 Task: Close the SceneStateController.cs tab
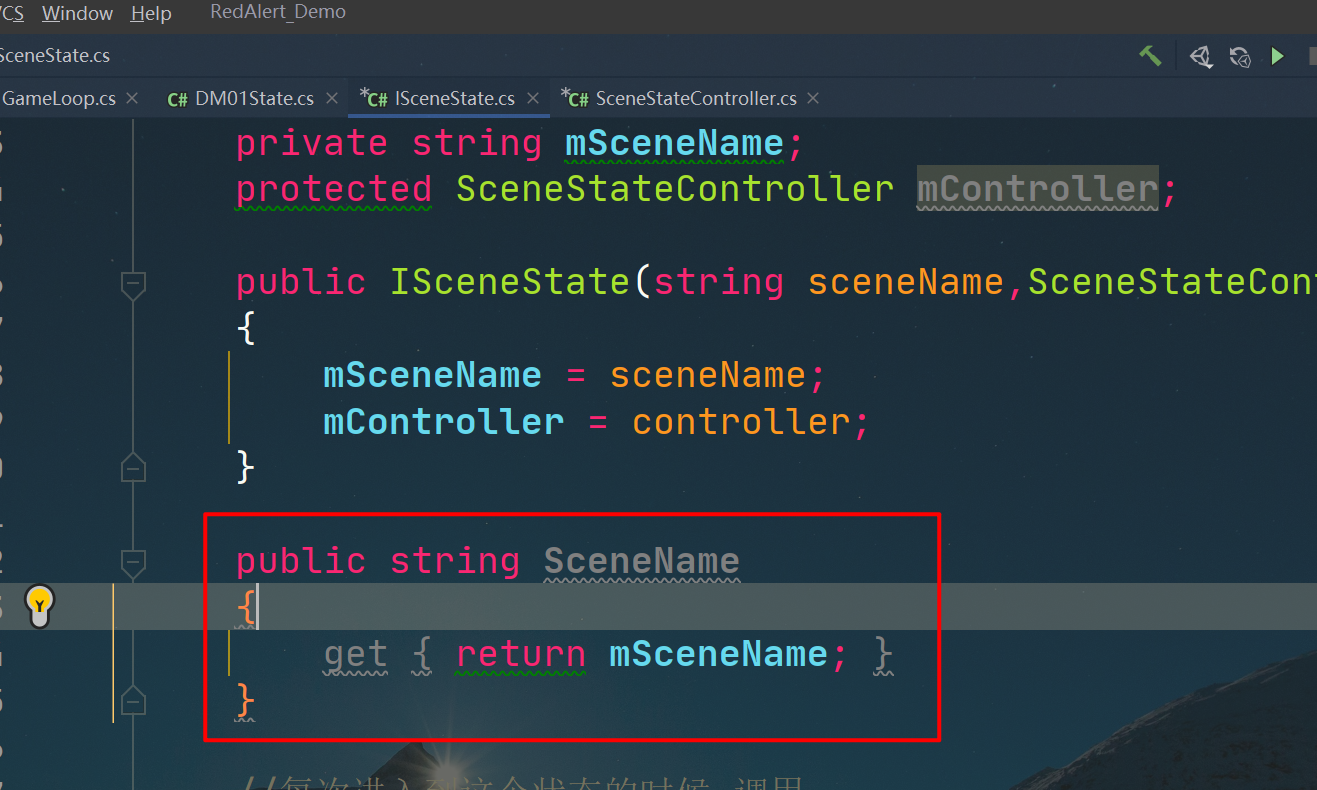(813, 98)
